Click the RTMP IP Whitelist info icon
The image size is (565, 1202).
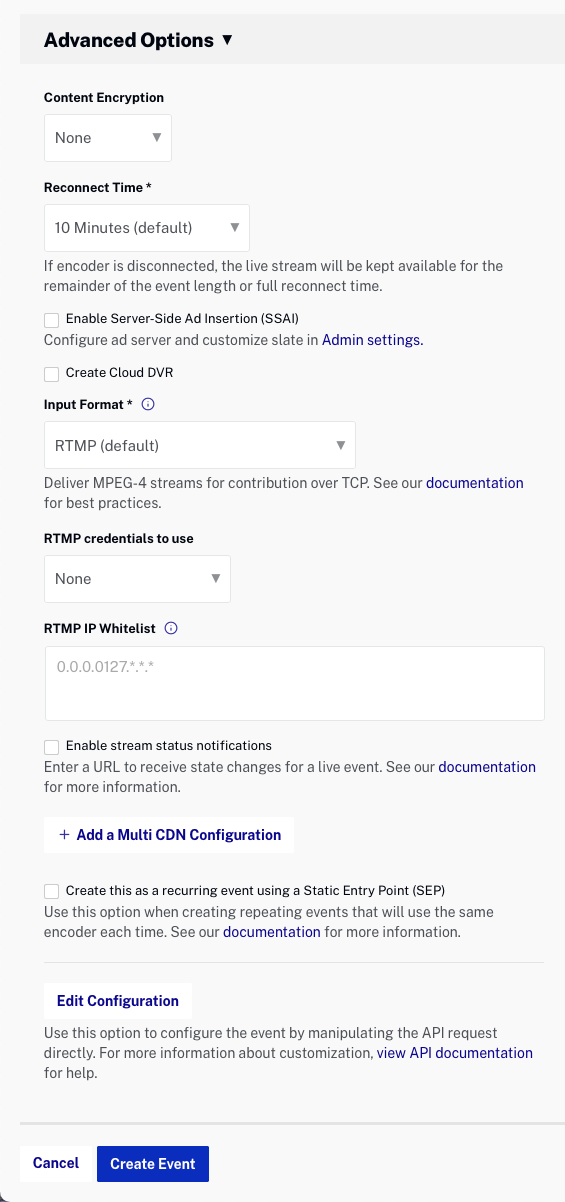coord(170,629)
